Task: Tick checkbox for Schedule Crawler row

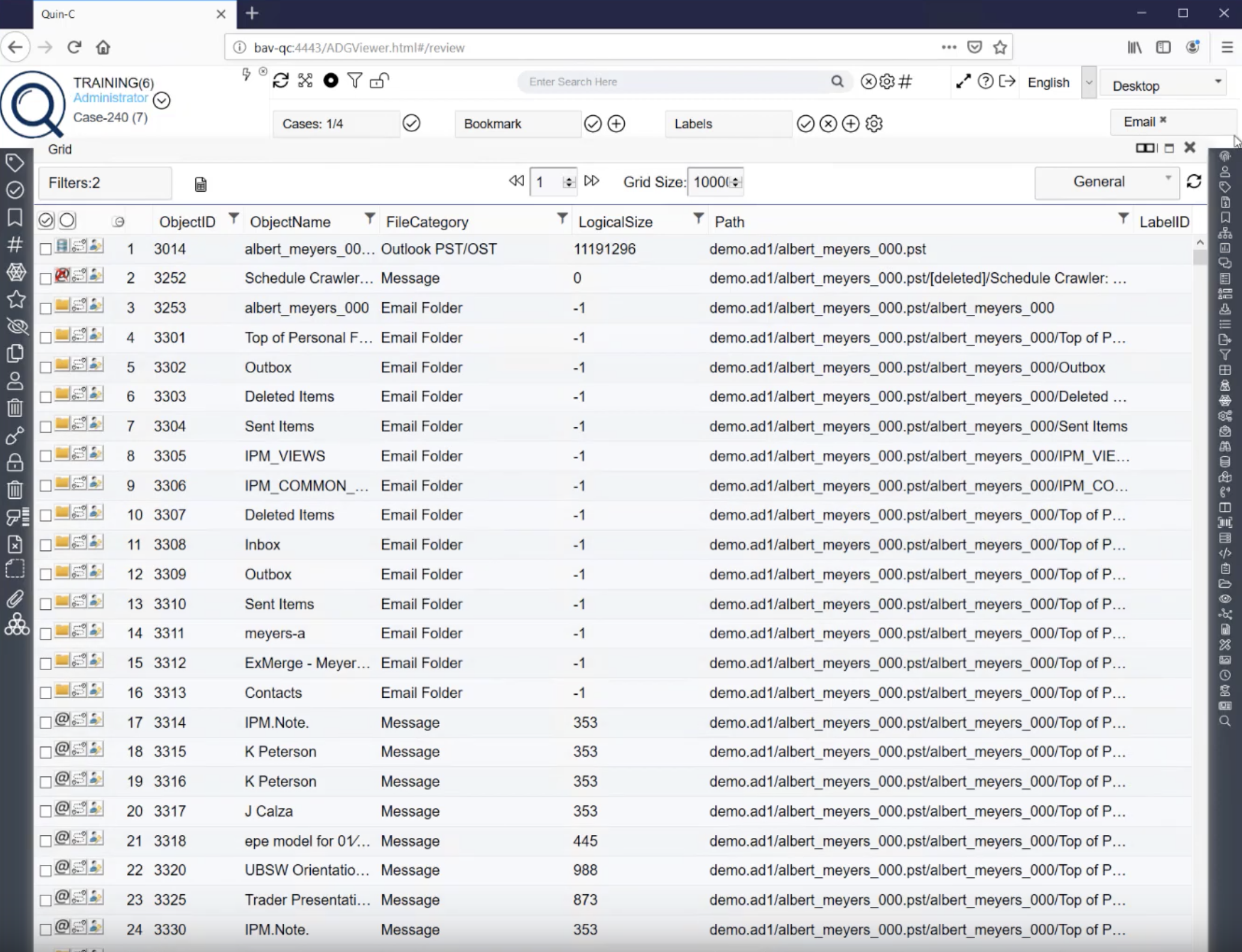Action: 45,278
